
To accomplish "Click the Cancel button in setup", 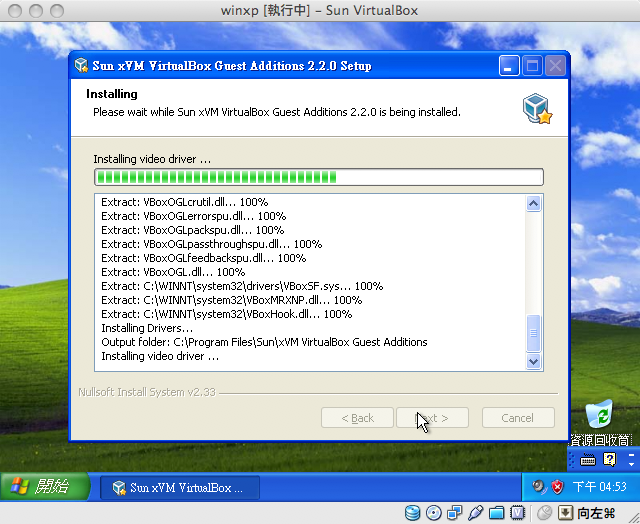I will (518, 418).
